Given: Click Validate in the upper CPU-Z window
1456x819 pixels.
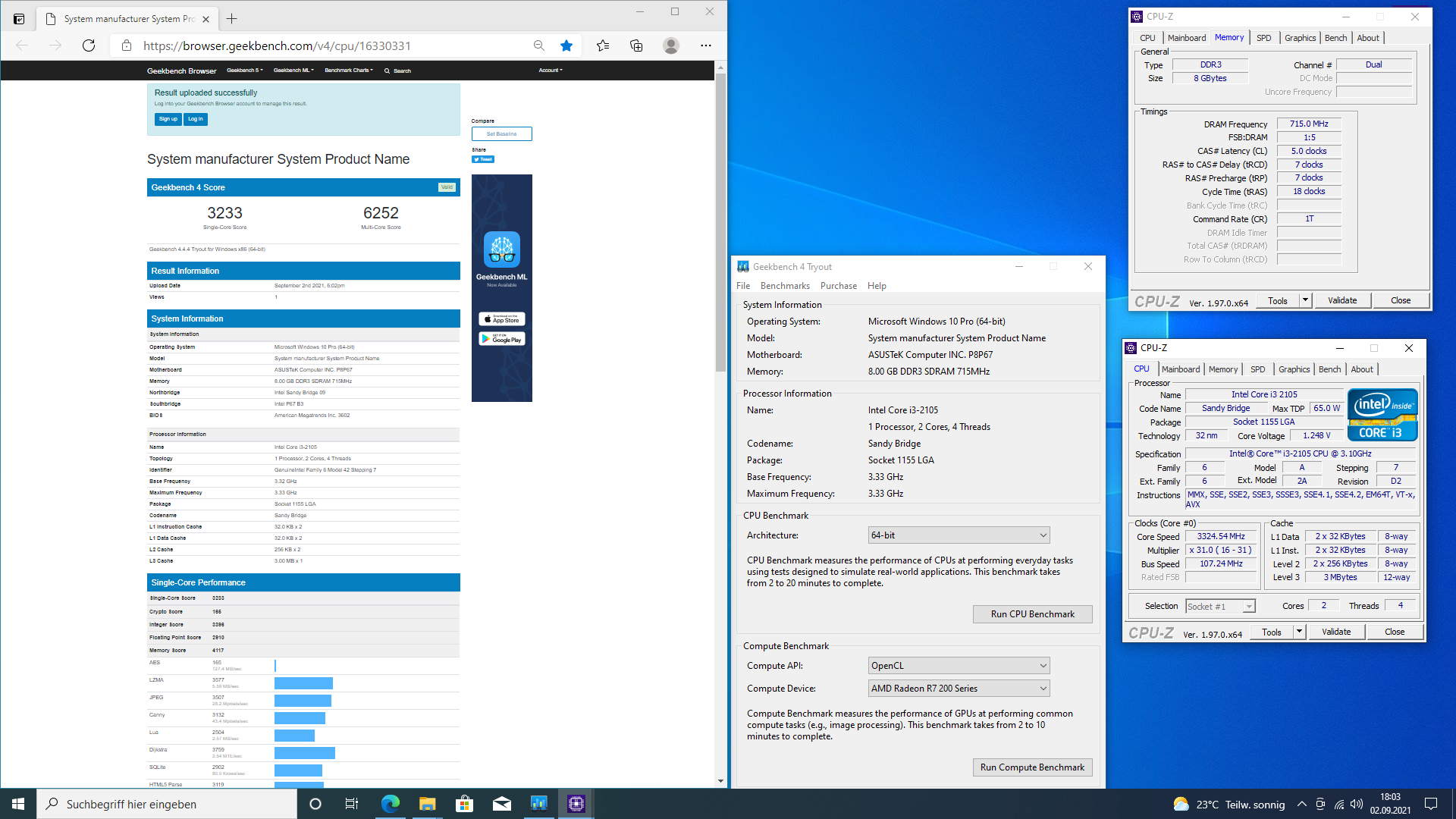Looking at the screenshot, I should (x=1342, y=300).
